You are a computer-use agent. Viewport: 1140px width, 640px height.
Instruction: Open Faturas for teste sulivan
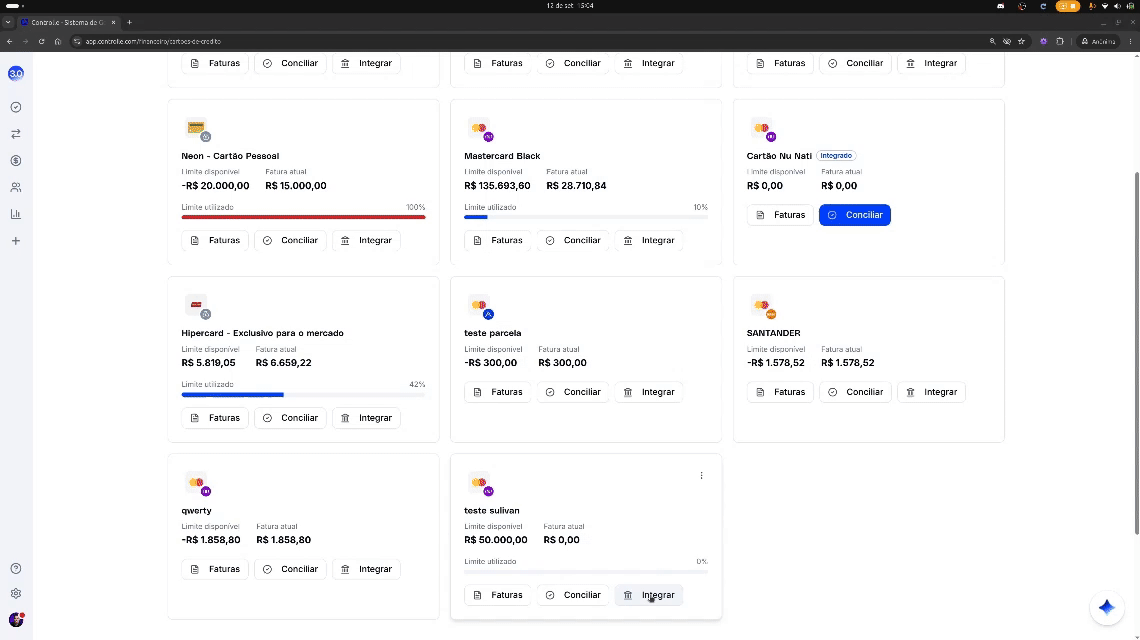coord(498,595)
